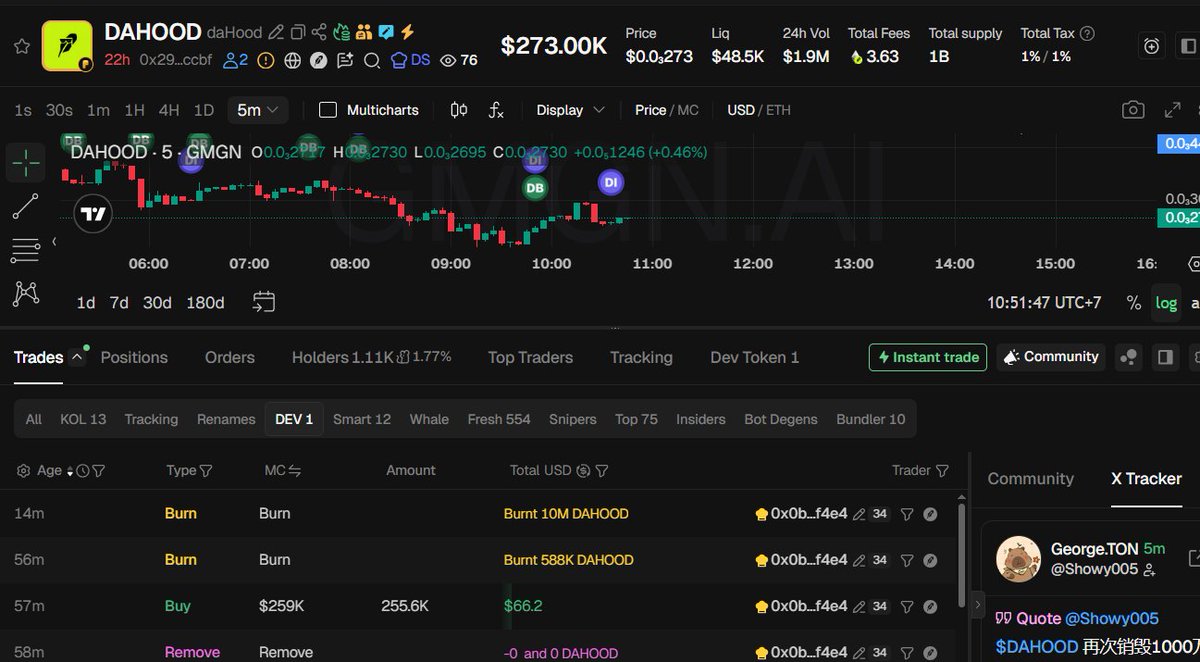The image size is (1200, 662).
Task: Toggle the Total USD currency icon
Action: [x=584, y=470]
